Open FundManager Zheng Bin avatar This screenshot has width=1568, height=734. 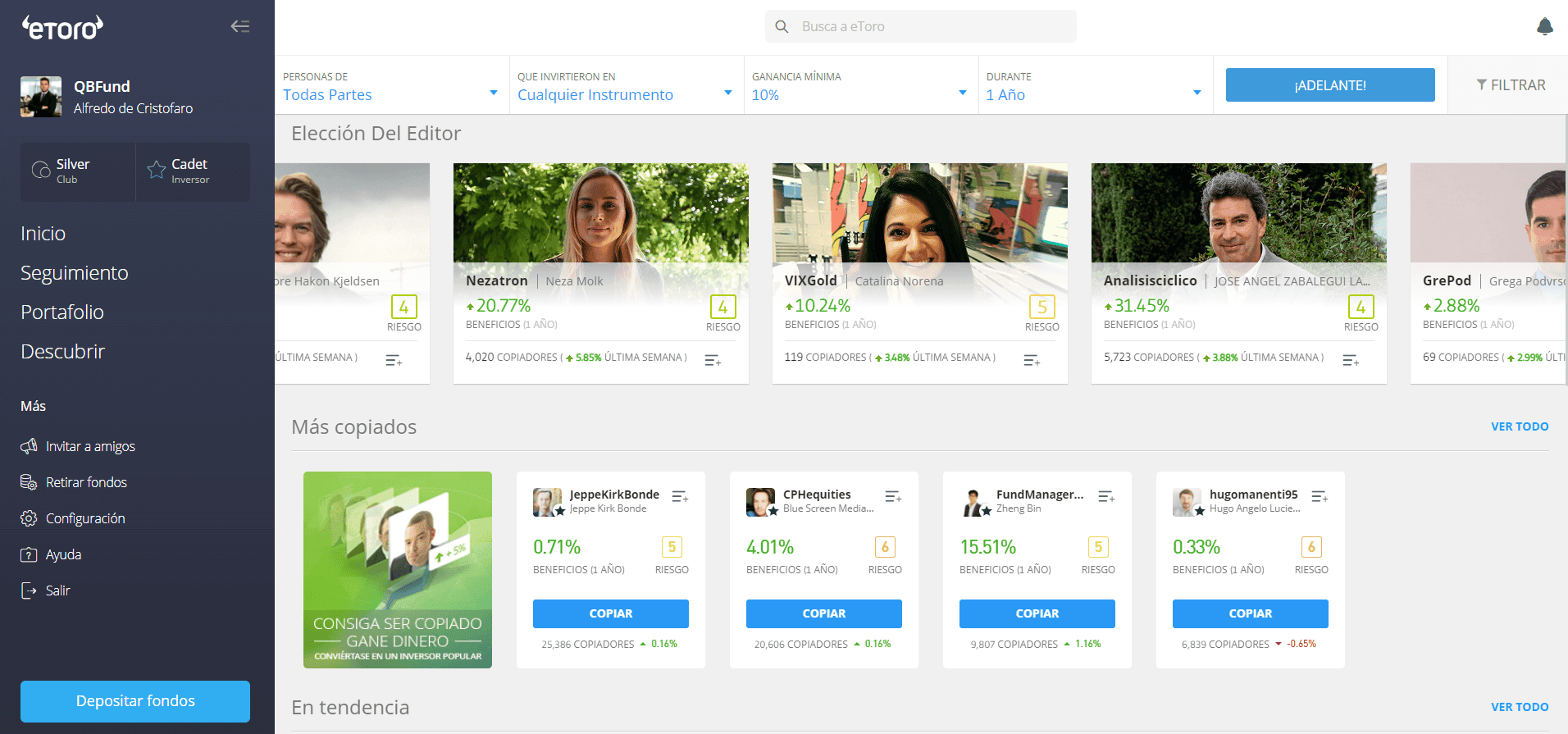click(974, 502)
